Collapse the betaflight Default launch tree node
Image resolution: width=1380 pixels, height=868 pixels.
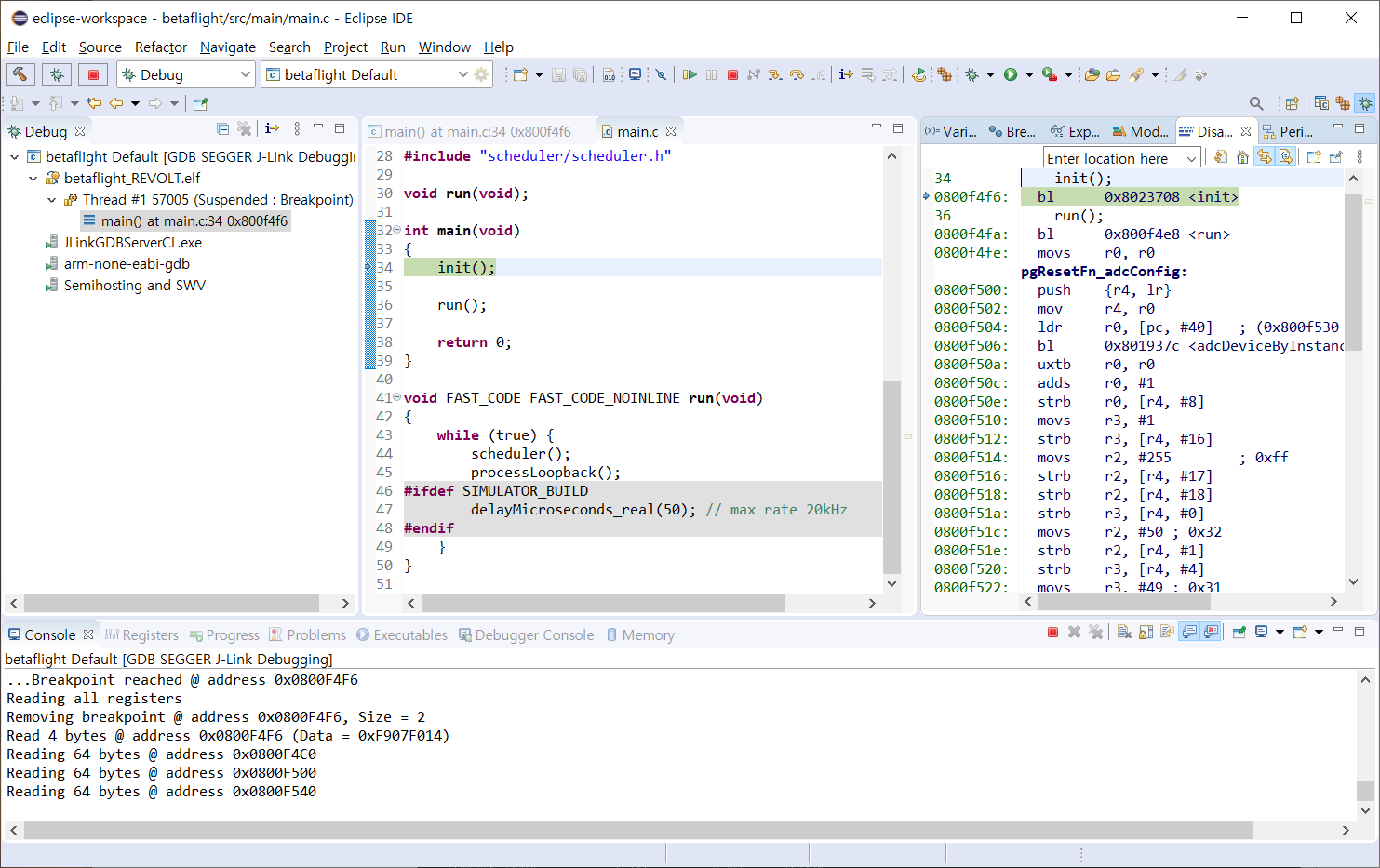point(15,157)
